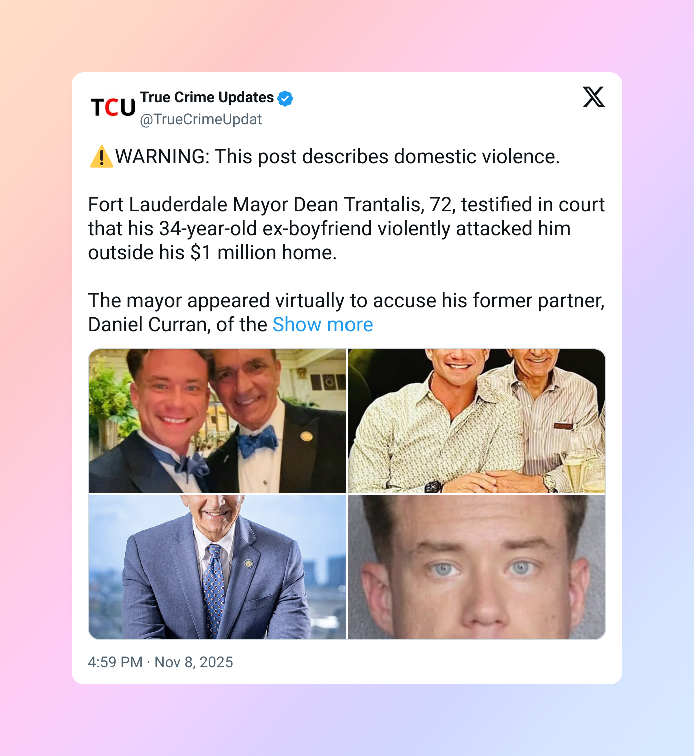
Task: Click the 4:59 PM timestamp
Action: point(115,662)
